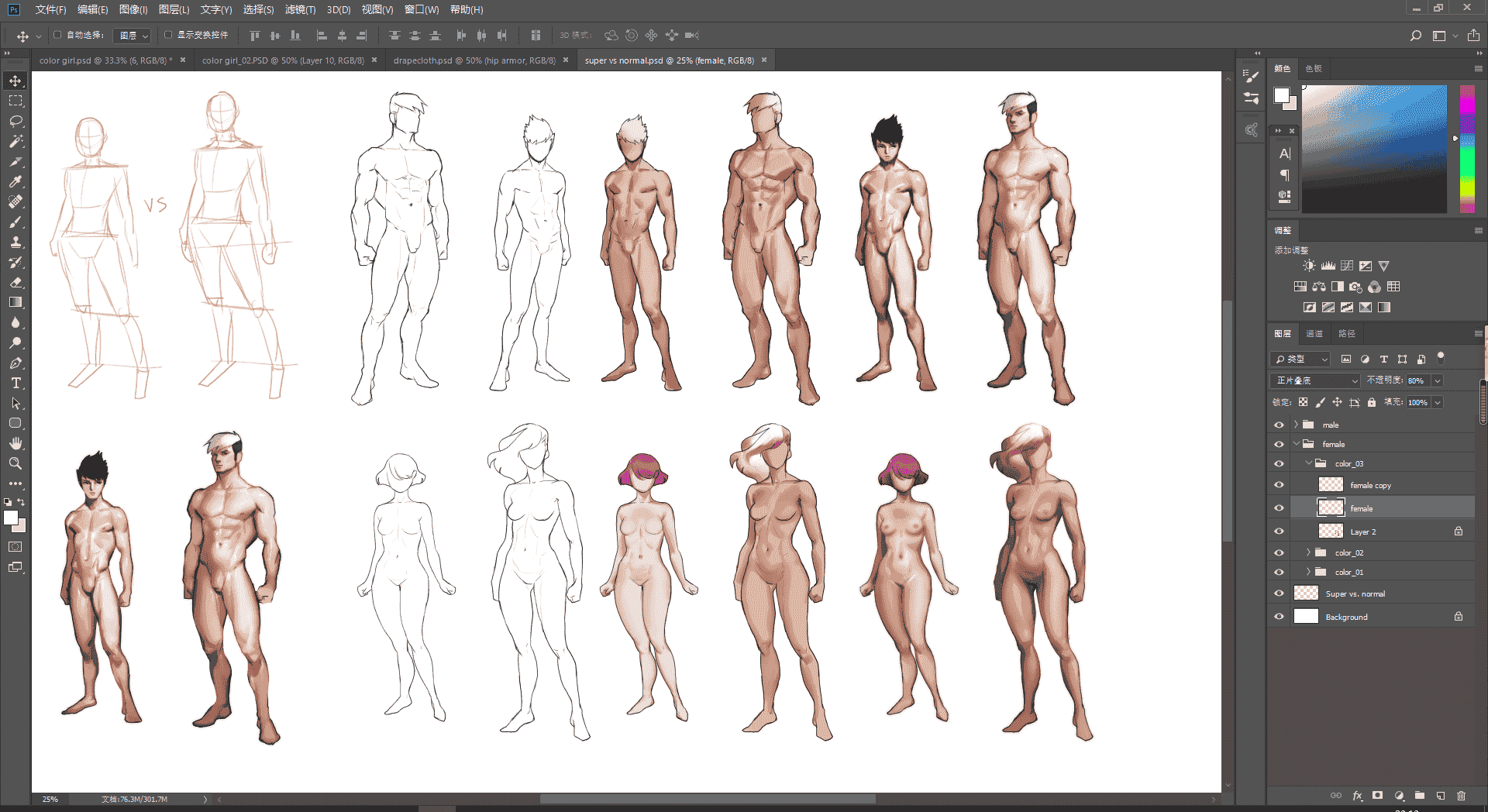The image size is (1488, 812).
Task: Expand the color_02 layer group
Action: pyautogui.click(x=1308, y=552)
